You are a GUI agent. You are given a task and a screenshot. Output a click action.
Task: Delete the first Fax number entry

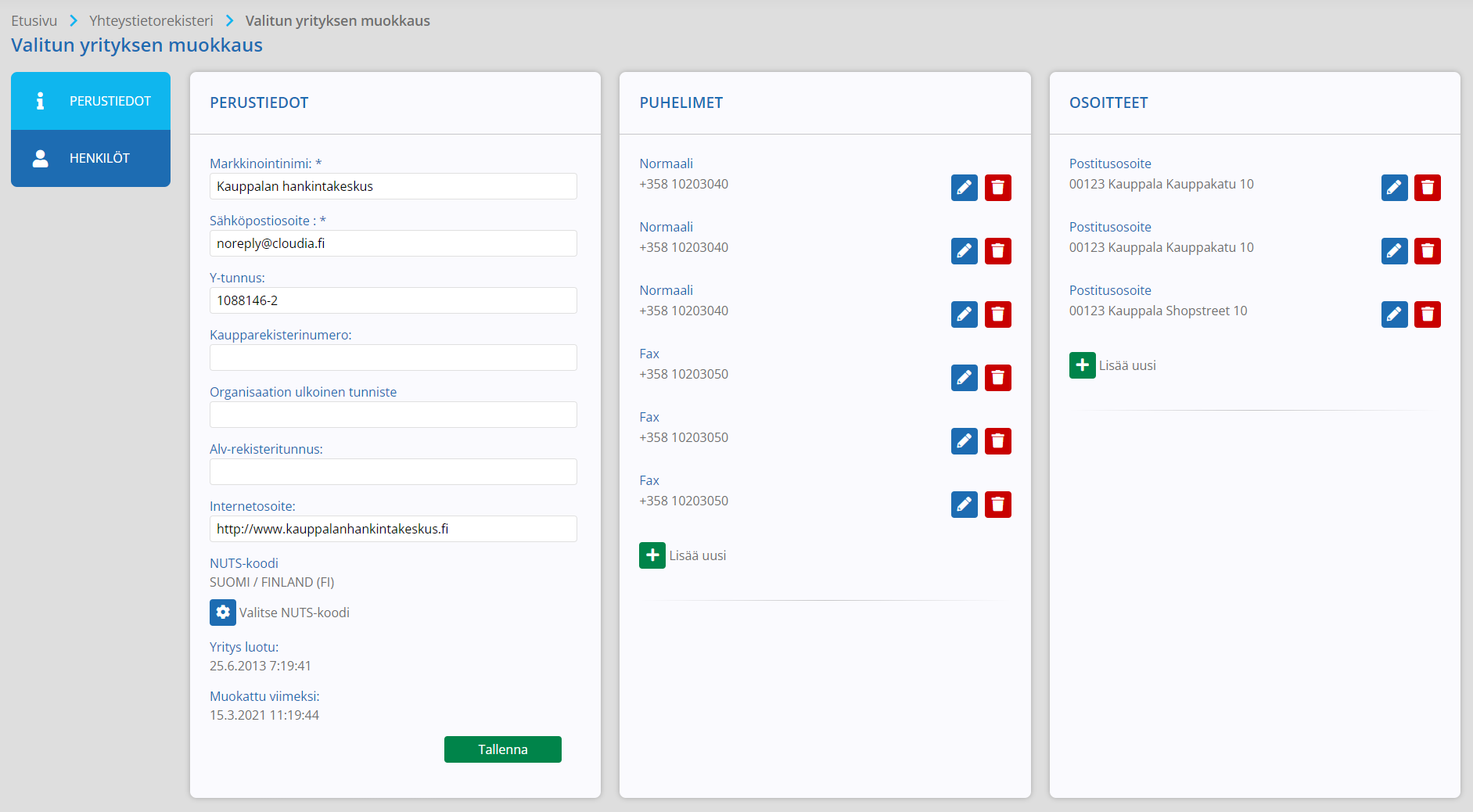(997, 378)
